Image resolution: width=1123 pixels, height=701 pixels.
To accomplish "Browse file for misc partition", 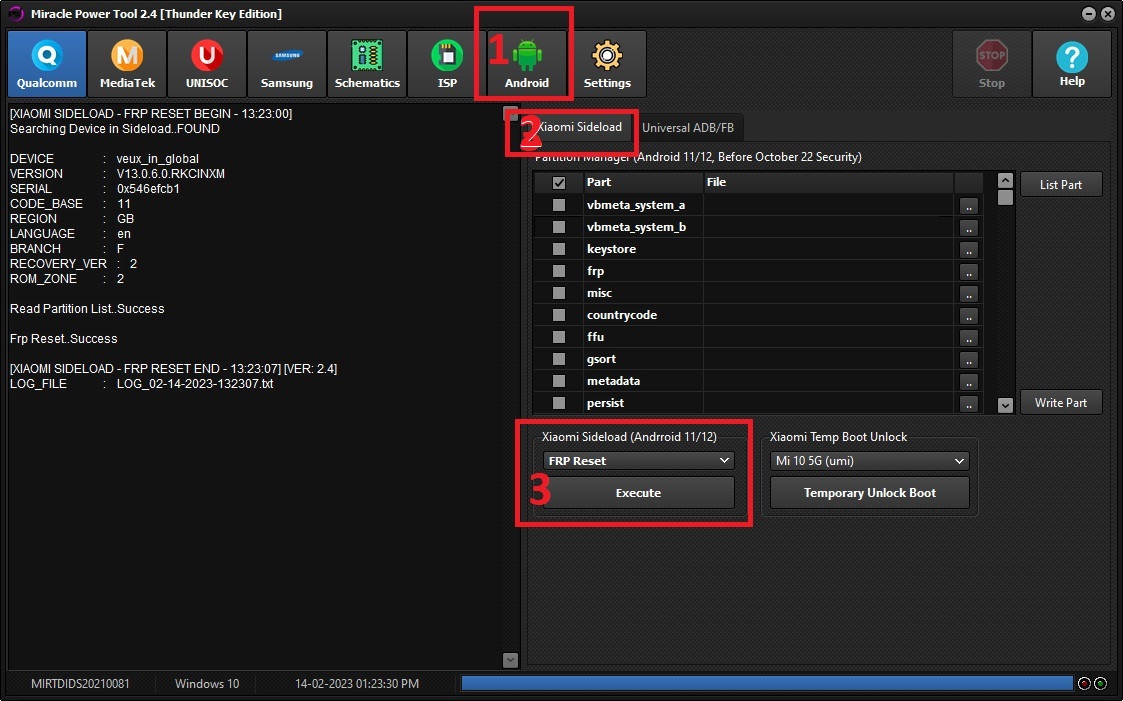I will pos(968,294).
